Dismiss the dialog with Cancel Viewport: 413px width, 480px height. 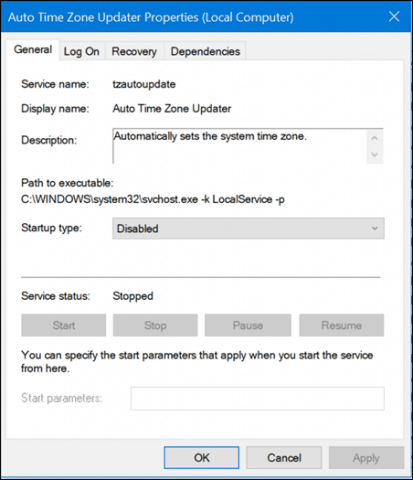click(284, 458)
